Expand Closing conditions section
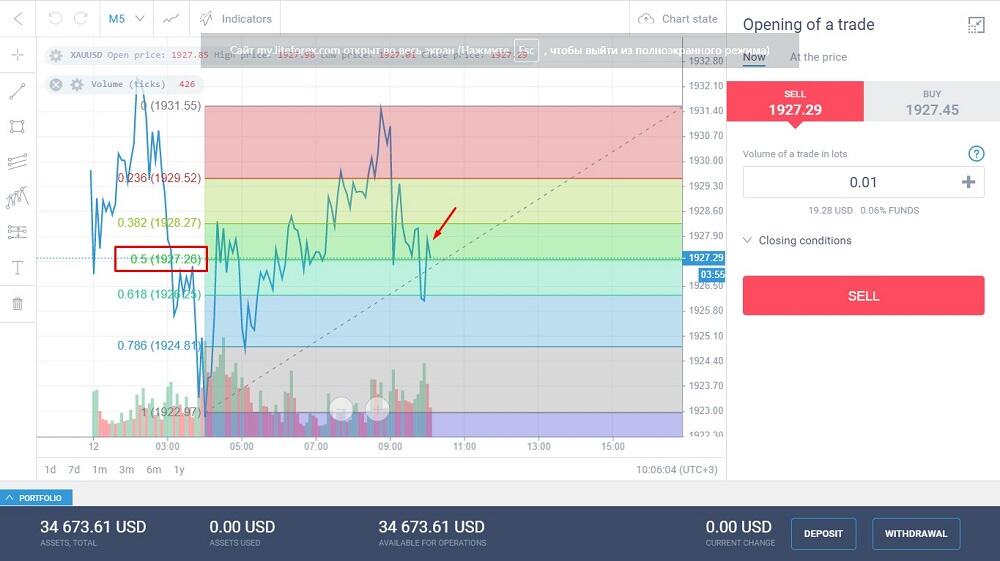This screenshot has width=1000, height=561. coord(797,240)
